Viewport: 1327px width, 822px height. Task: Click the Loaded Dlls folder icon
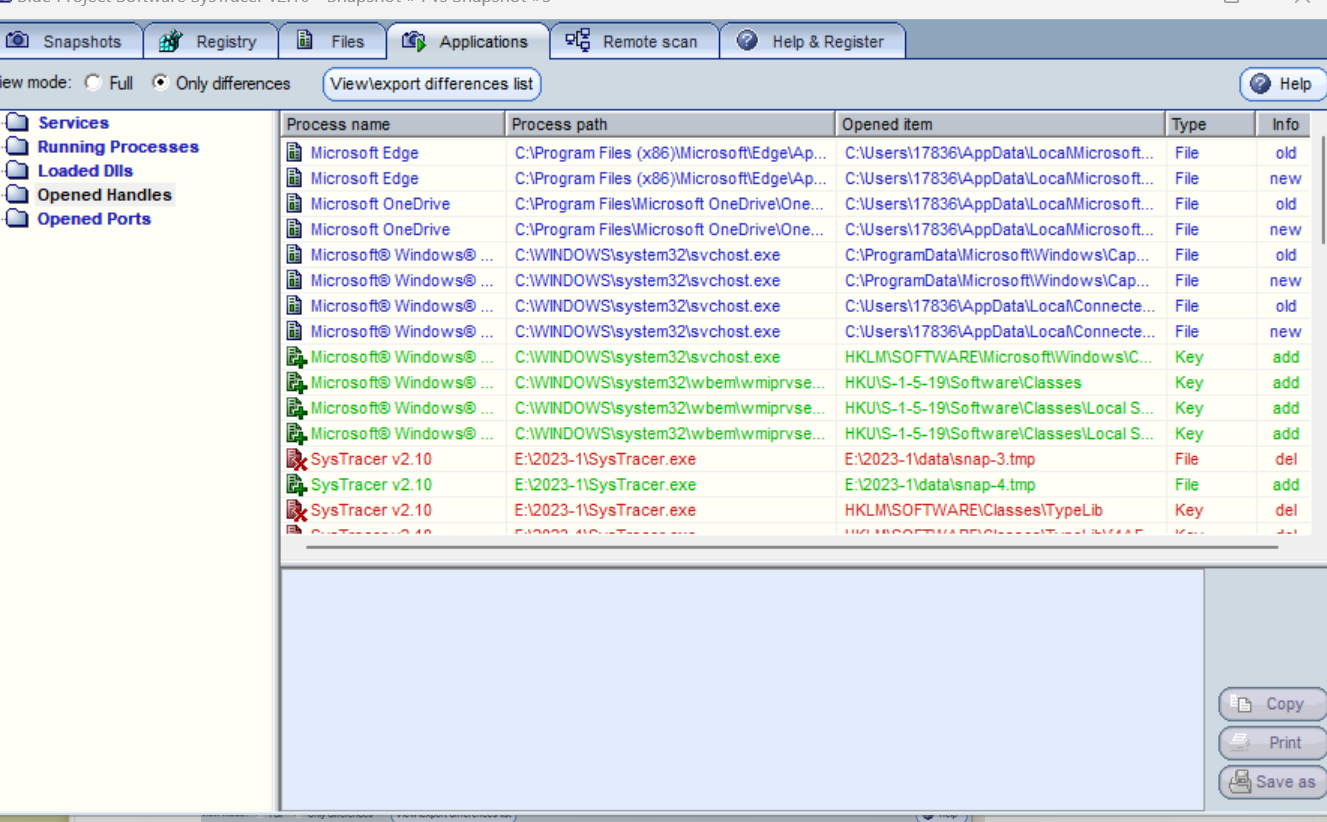click(x=17, y=171)
